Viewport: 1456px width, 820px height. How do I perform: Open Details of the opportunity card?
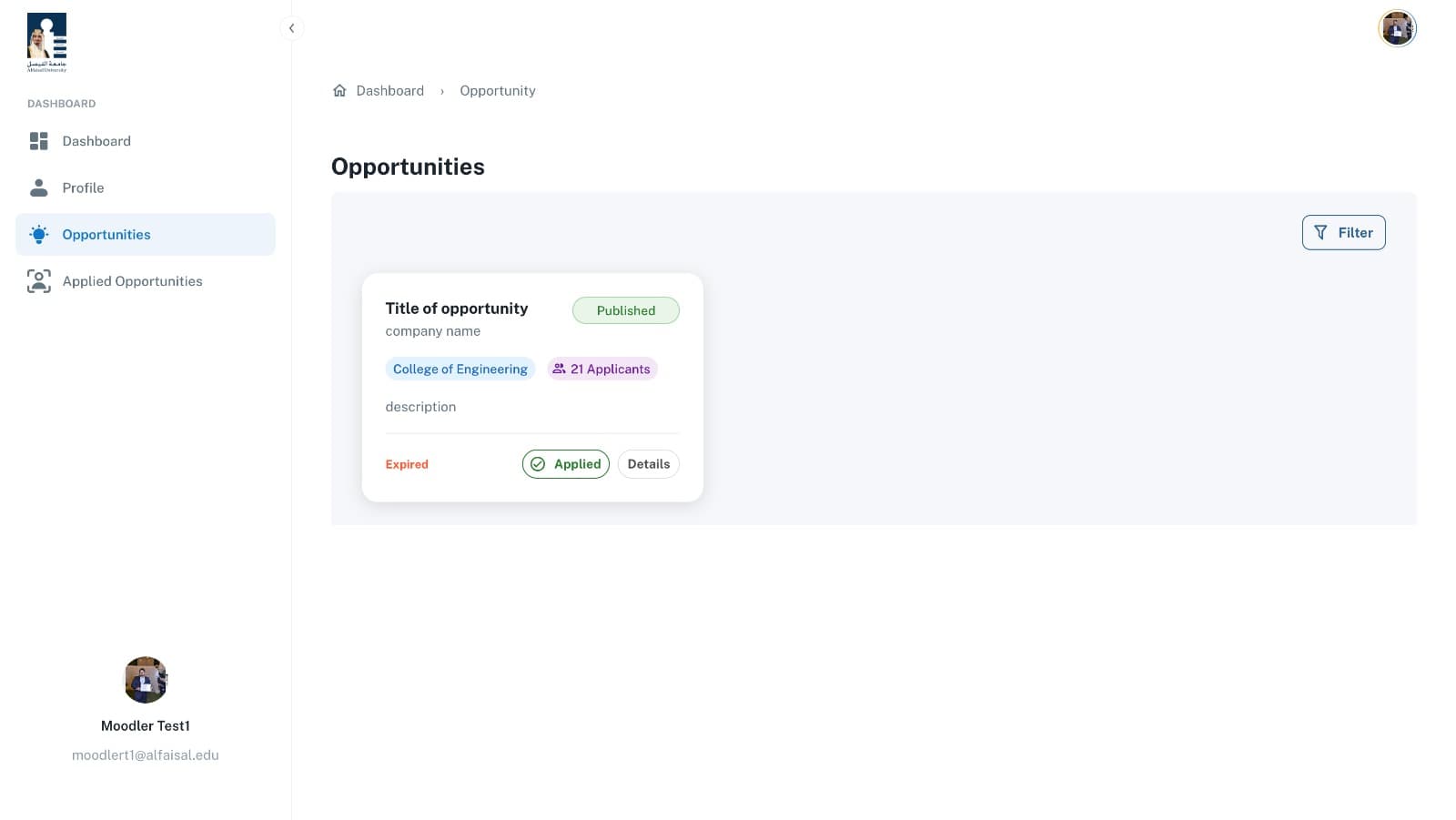point(648,464)
